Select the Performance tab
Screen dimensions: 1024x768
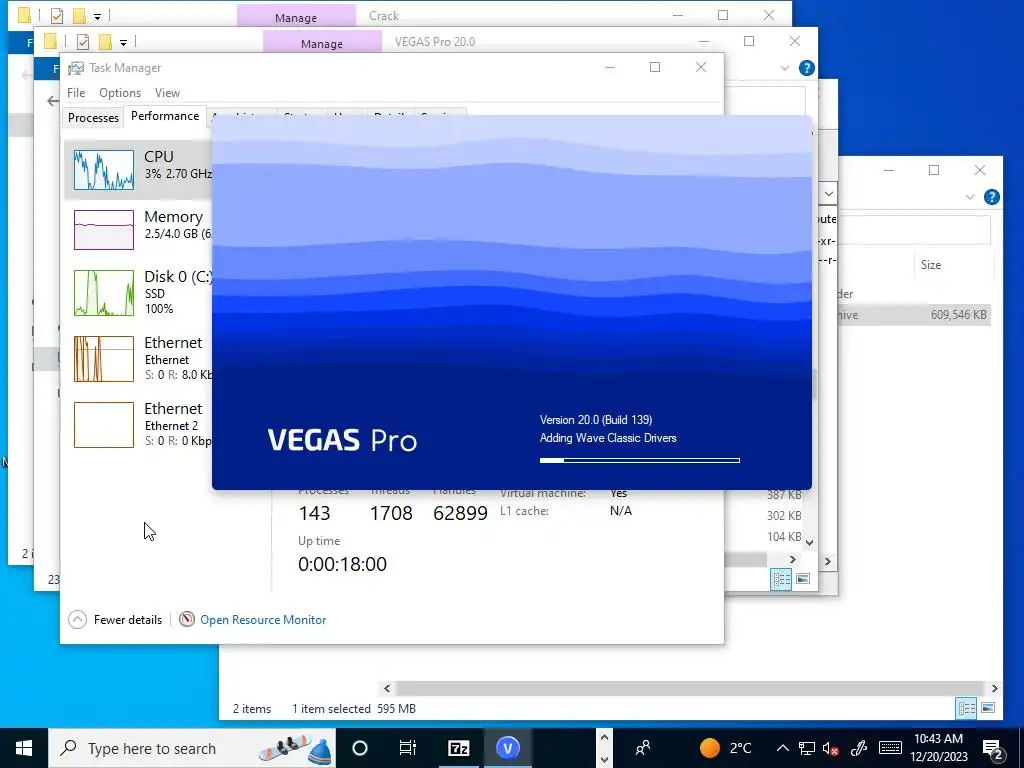[165, 116]
